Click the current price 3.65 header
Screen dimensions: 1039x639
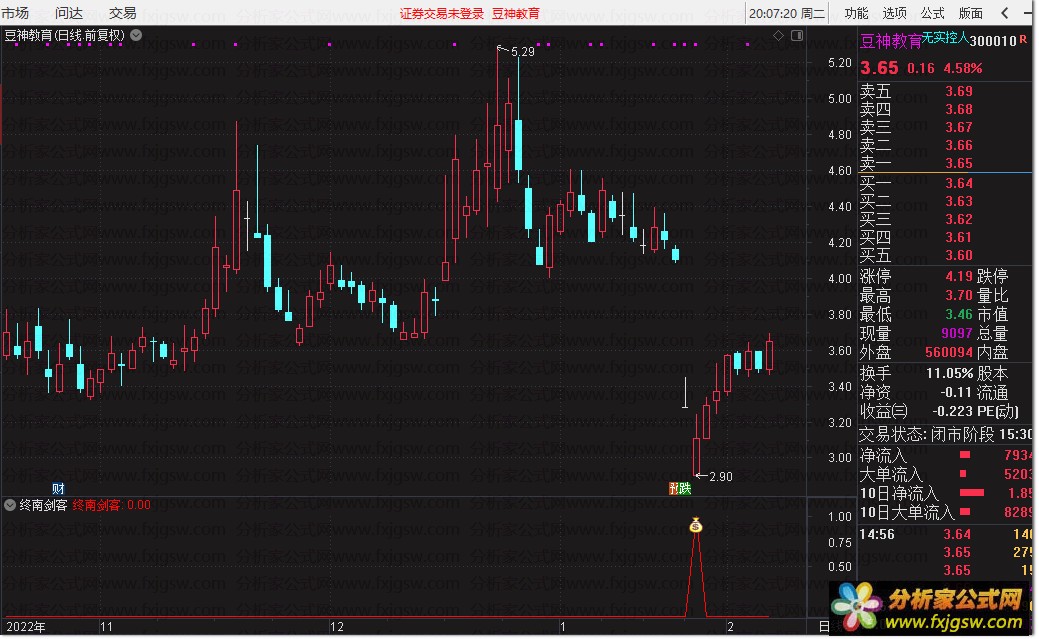(x=879, y=68)
